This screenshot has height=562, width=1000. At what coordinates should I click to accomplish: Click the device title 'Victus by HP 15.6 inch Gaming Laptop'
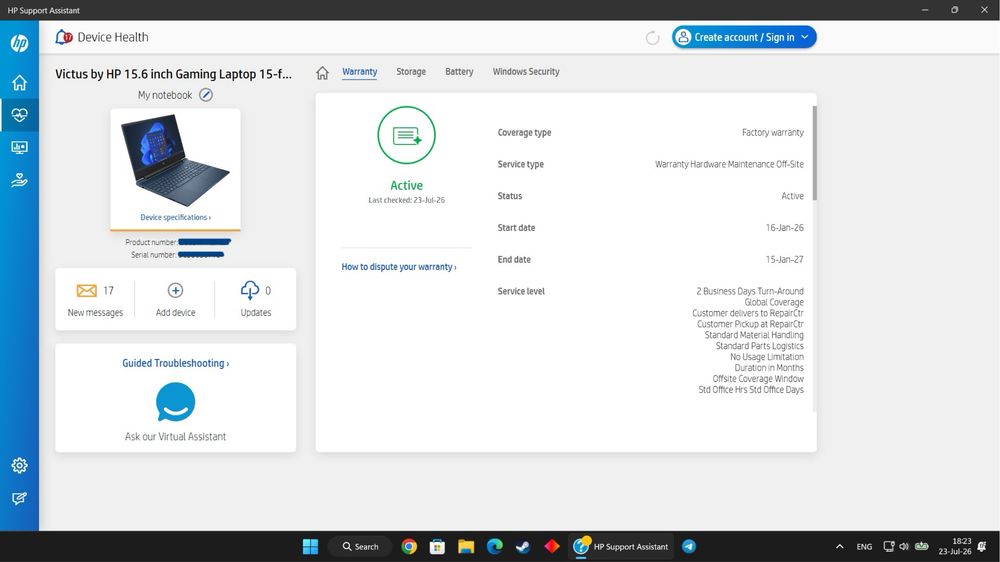click(173, 74)
